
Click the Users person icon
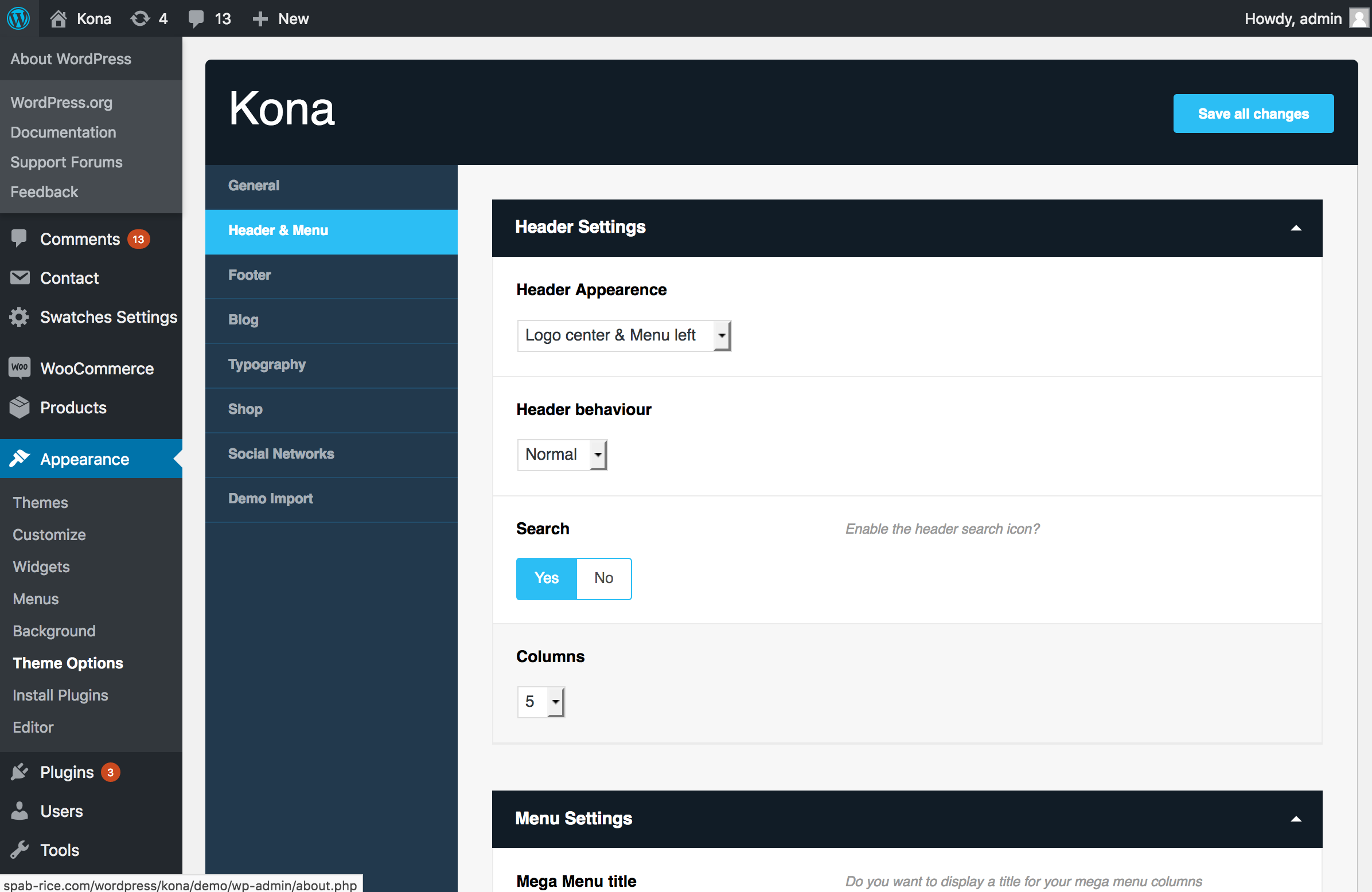click(x=20, y=811)
